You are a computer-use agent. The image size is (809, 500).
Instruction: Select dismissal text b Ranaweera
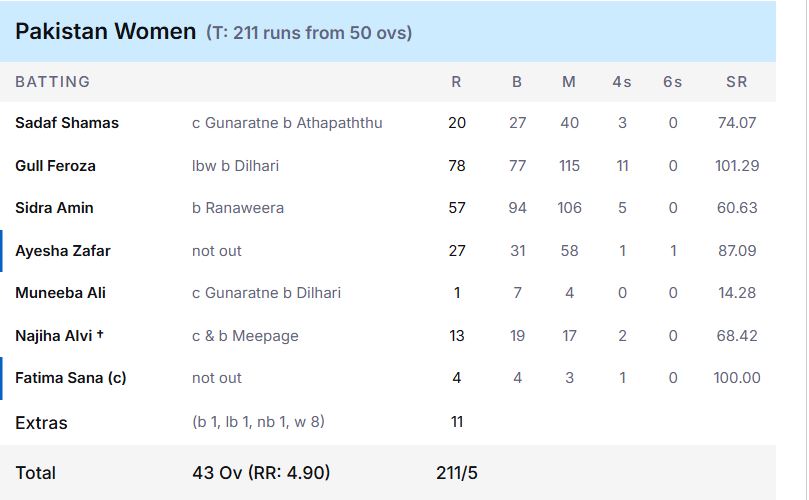(238, 208)
